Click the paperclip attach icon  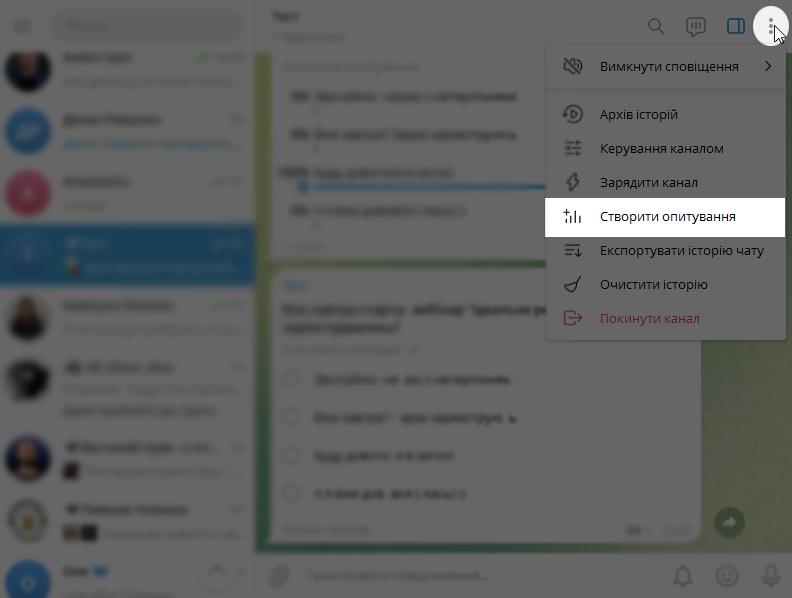[x=279, y=576]
